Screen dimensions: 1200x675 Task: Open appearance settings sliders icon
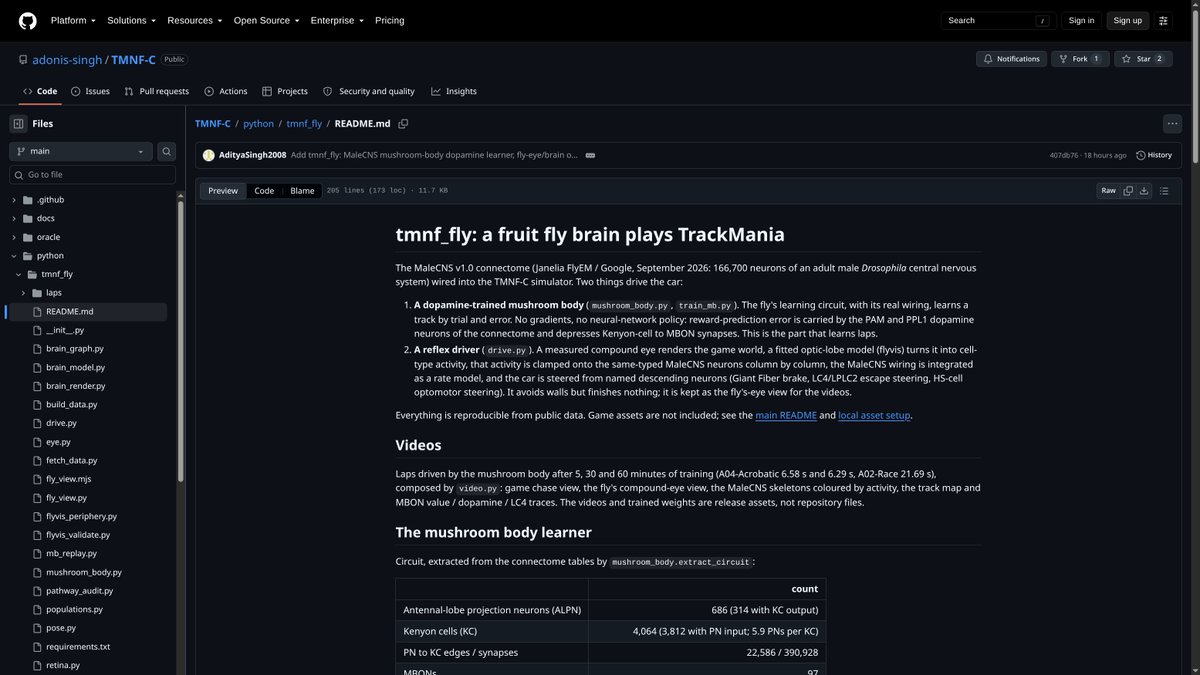tap(1163, 20)
